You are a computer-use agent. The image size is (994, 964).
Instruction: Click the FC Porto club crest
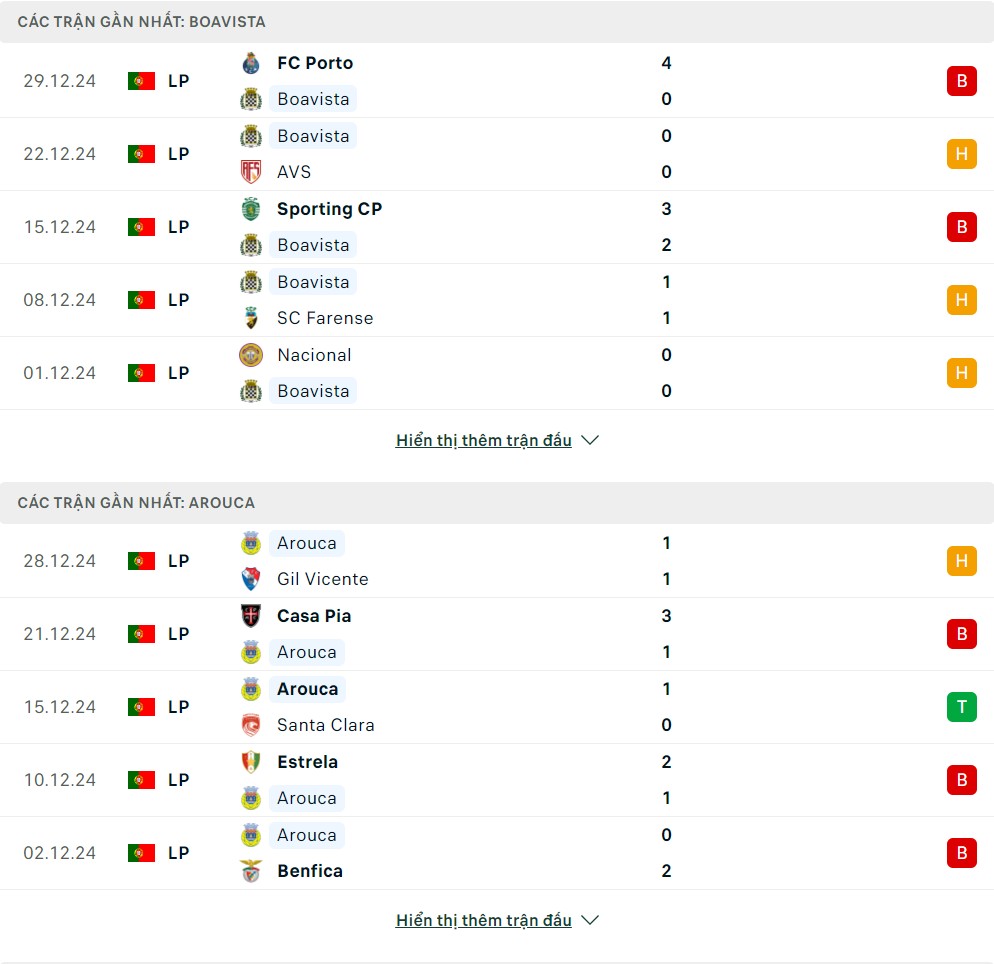251,63
